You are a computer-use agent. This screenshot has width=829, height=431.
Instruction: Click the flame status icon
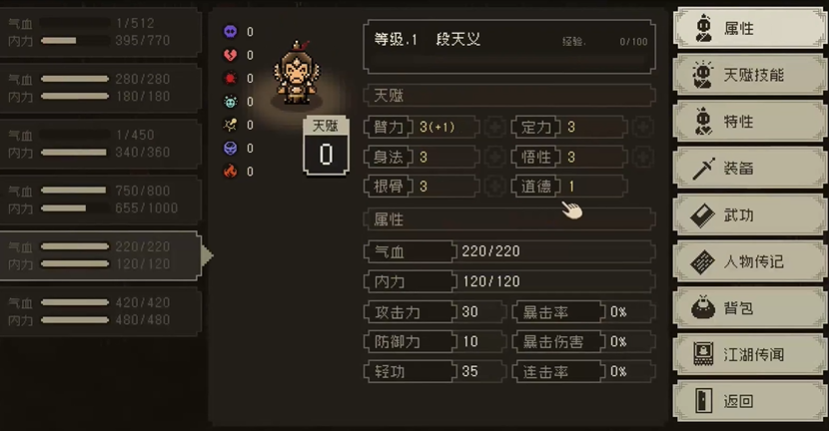231,171
